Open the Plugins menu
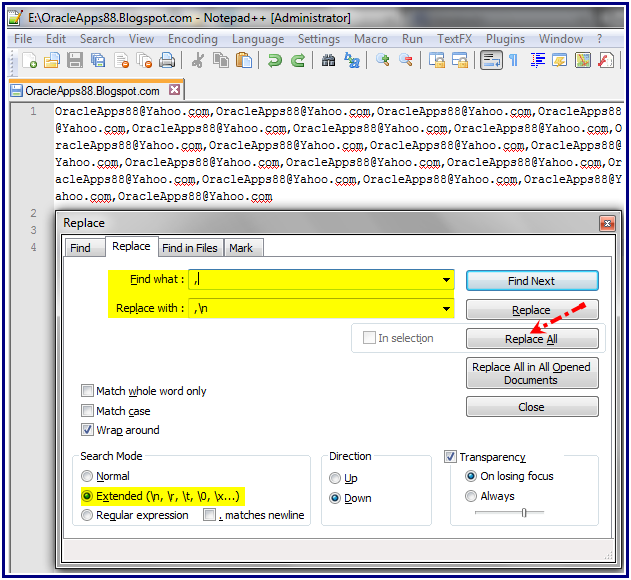631x580 pixels. [505, 39]
